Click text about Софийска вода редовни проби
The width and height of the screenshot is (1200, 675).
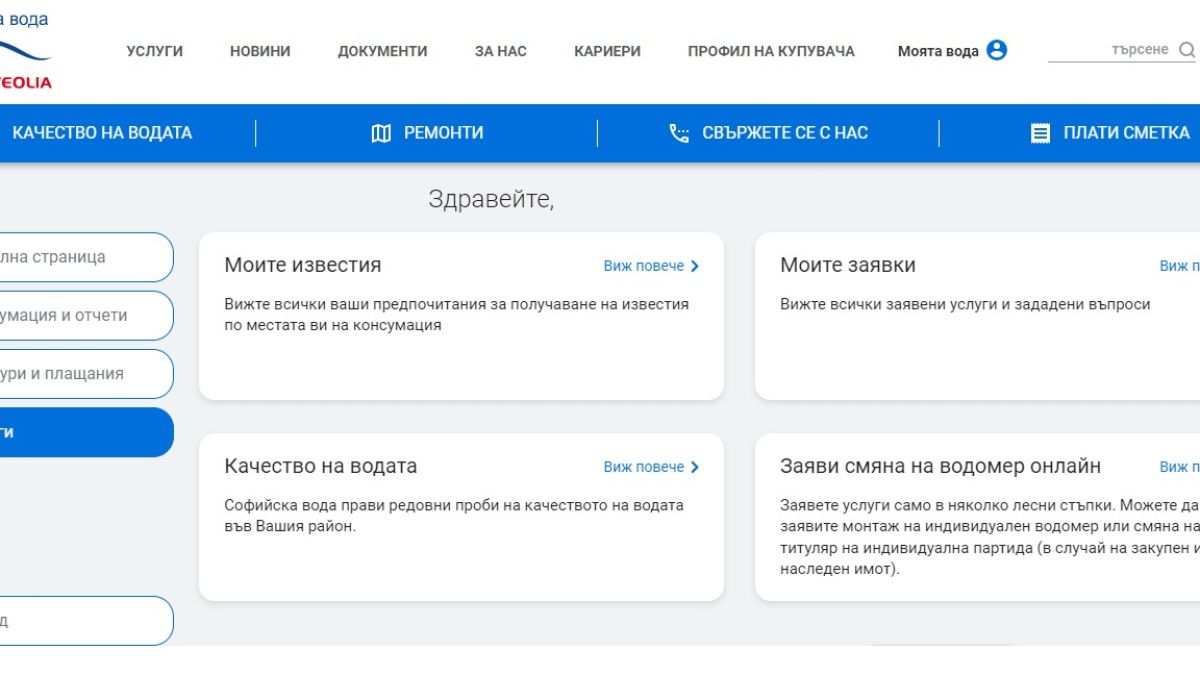pyautogui.click(x=454, y=516)
